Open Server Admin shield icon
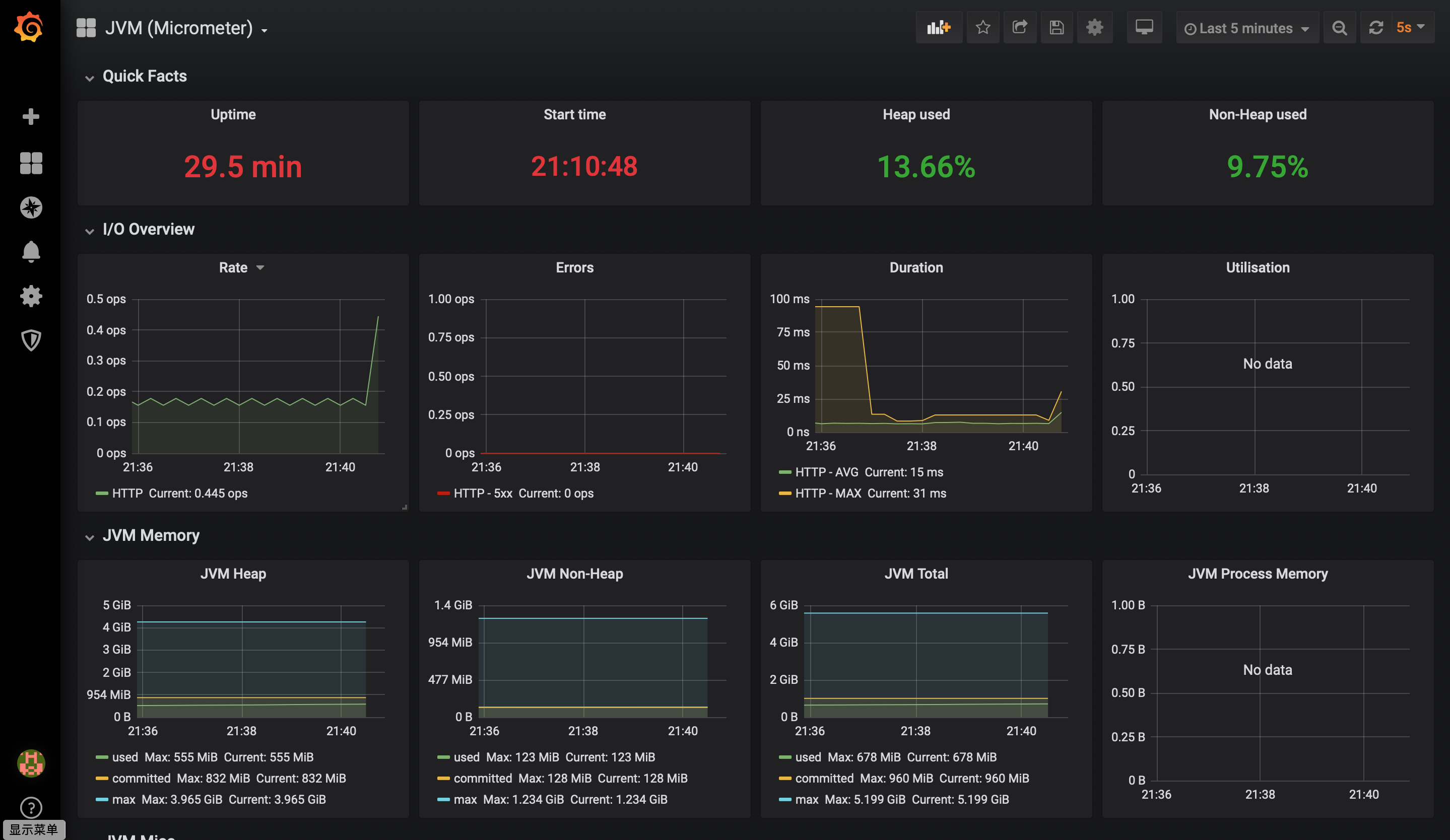The height and width of the screenshot is (840, 1450). pos(31,340)
